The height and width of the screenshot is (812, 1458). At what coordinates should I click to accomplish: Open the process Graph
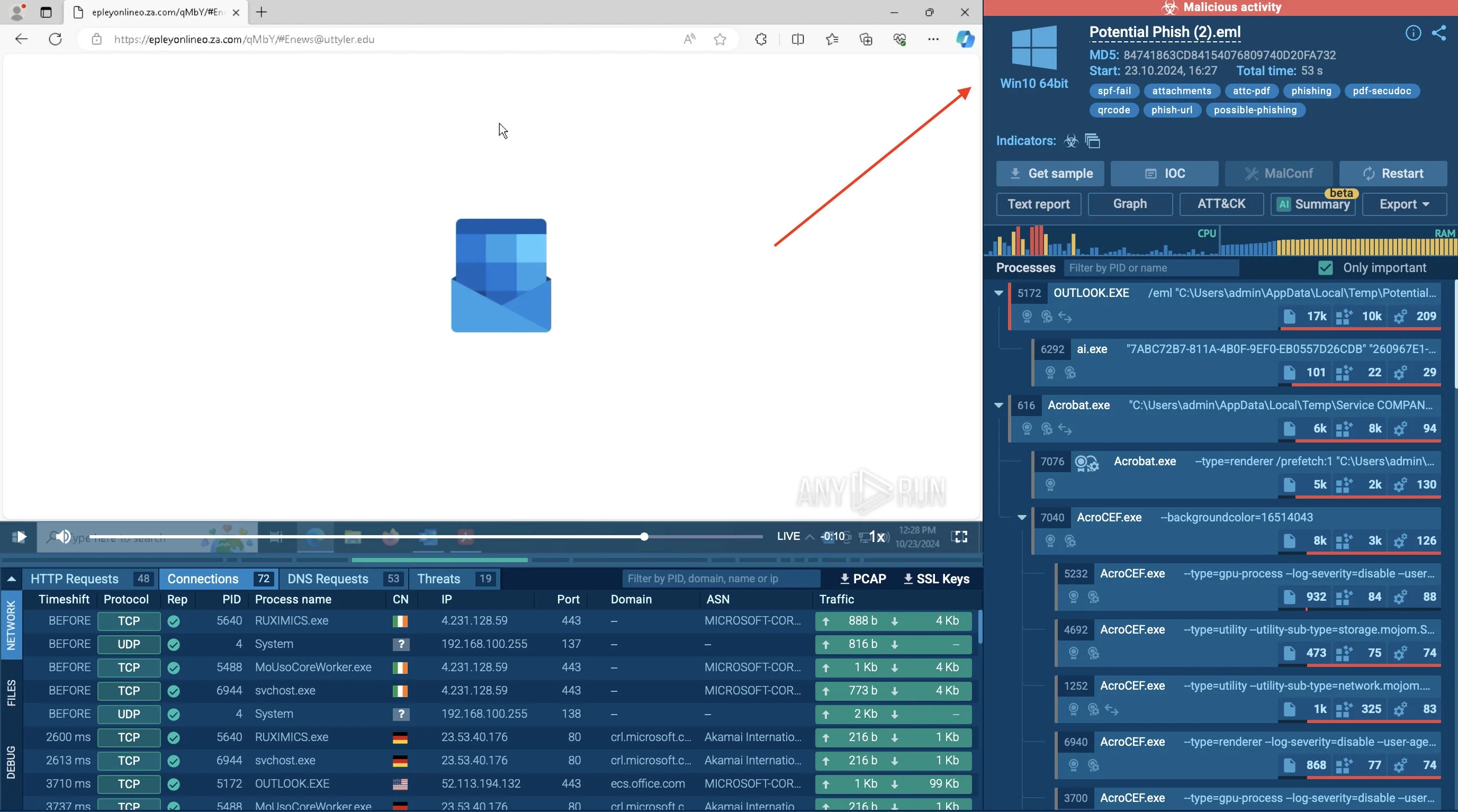click(x=1130, y=204)
